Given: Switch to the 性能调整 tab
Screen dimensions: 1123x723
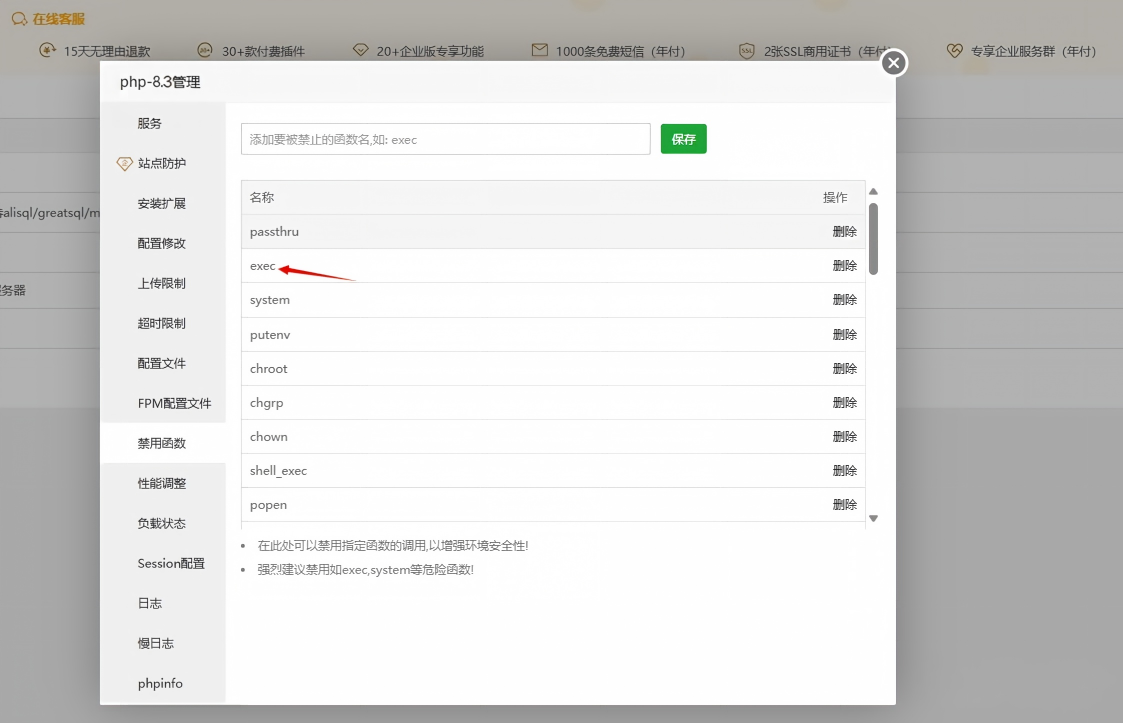Looking at the screenshot, I should point(162,484).
